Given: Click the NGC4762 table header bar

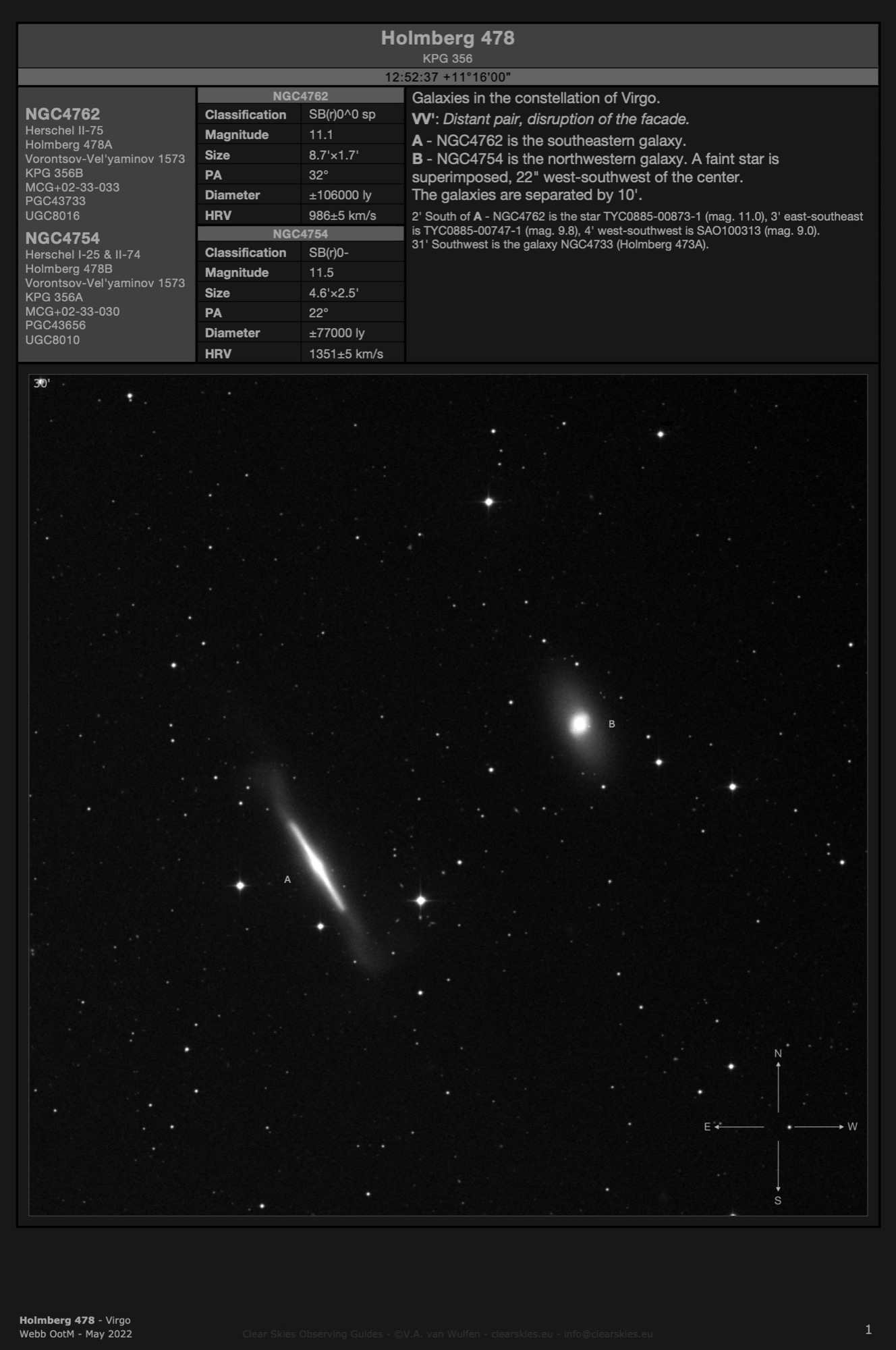Looking at the screenshot, I should (x=300, y=96).
